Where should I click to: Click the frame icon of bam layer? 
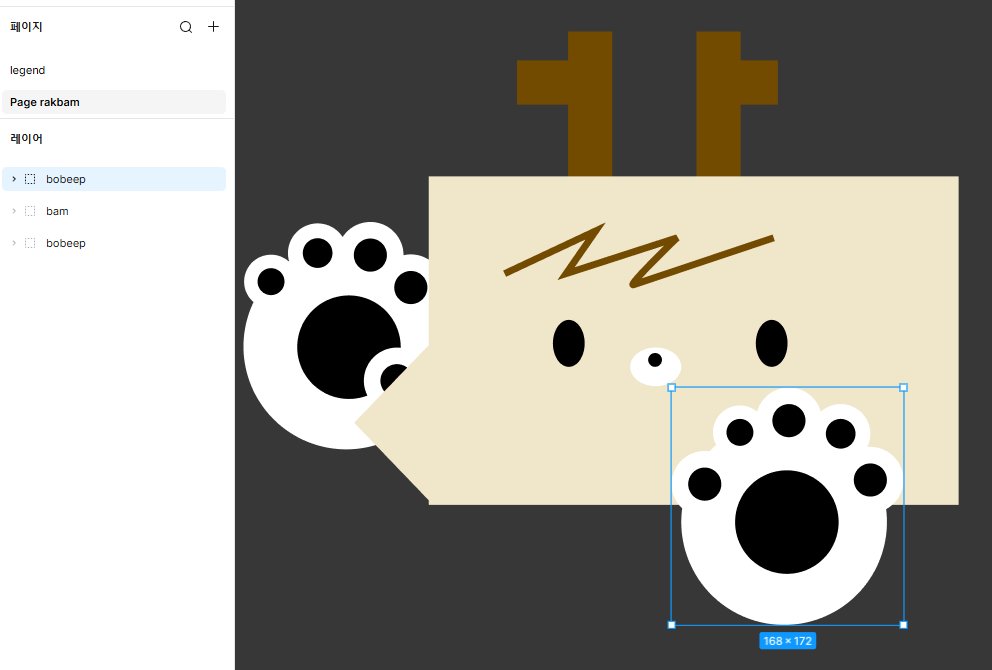click(30, 211)
